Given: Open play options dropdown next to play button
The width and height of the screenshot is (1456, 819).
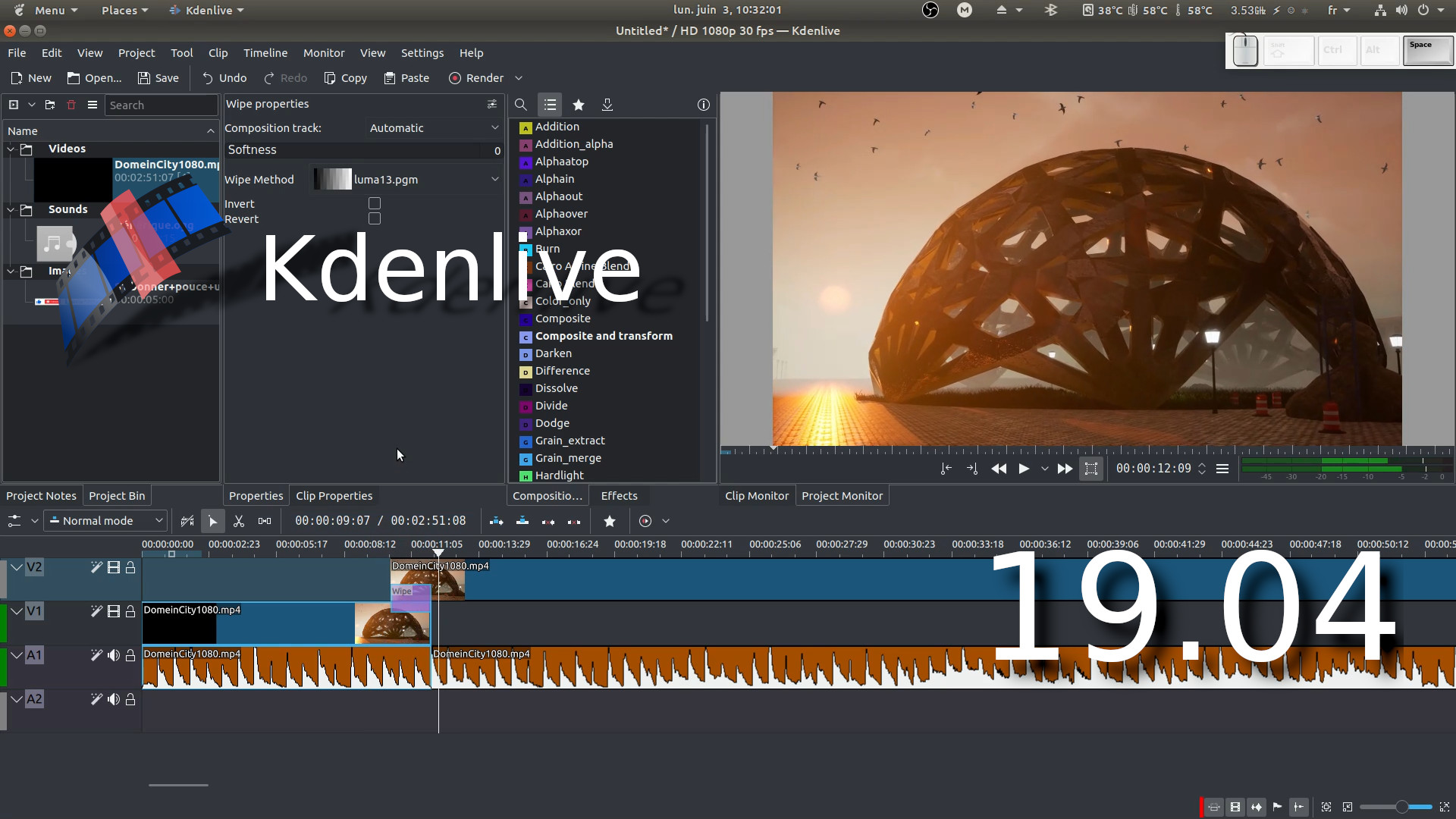Looking at the screenshot, I should click(1045, 469).
